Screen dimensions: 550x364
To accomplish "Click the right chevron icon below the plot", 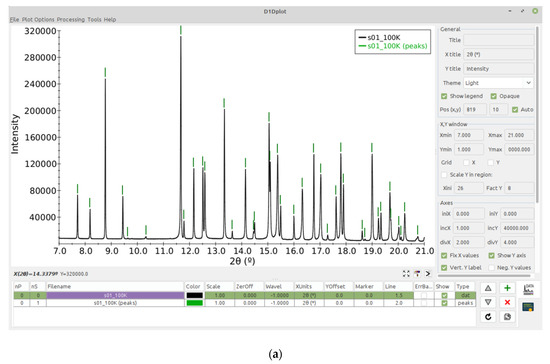I will coord(428,274).
